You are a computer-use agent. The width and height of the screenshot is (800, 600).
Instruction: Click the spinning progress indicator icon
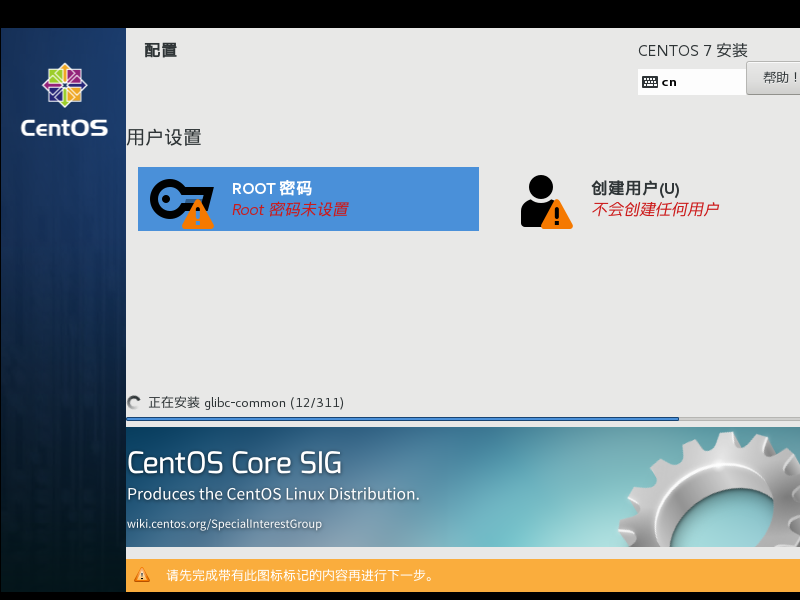point(134,403)
